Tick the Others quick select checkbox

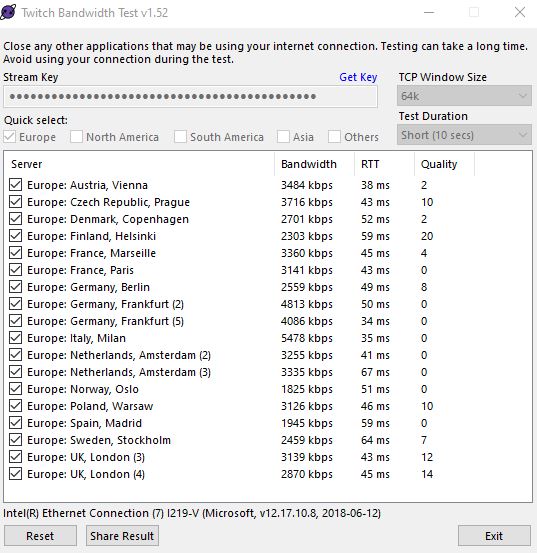[334, 136]
